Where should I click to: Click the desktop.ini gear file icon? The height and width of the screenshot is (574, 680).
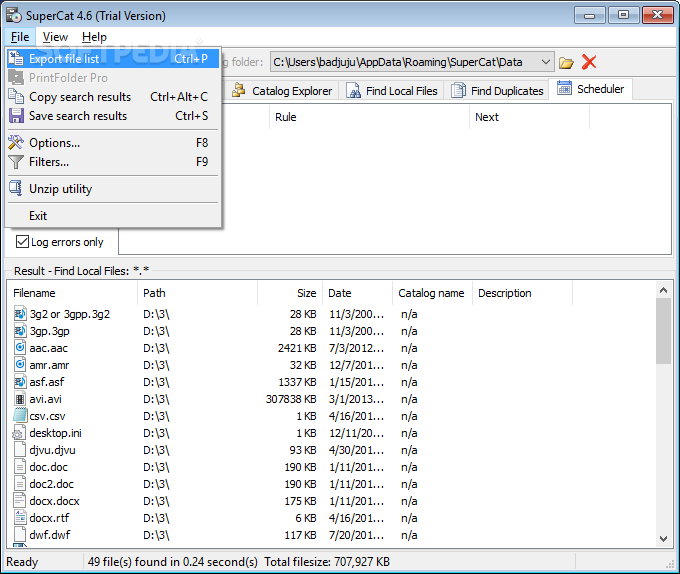coord(19,433)
